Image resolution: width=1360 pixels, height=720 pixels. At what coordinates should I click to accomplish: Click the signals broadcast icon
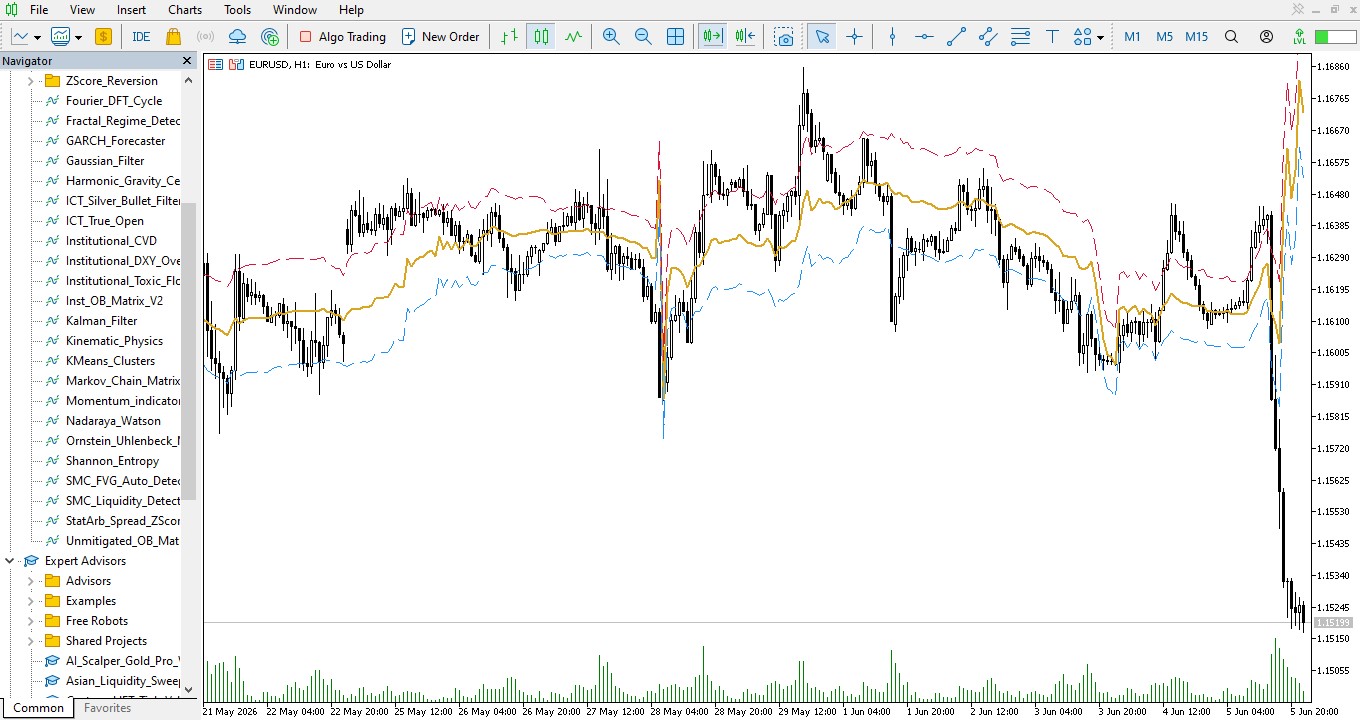[206, 37]
